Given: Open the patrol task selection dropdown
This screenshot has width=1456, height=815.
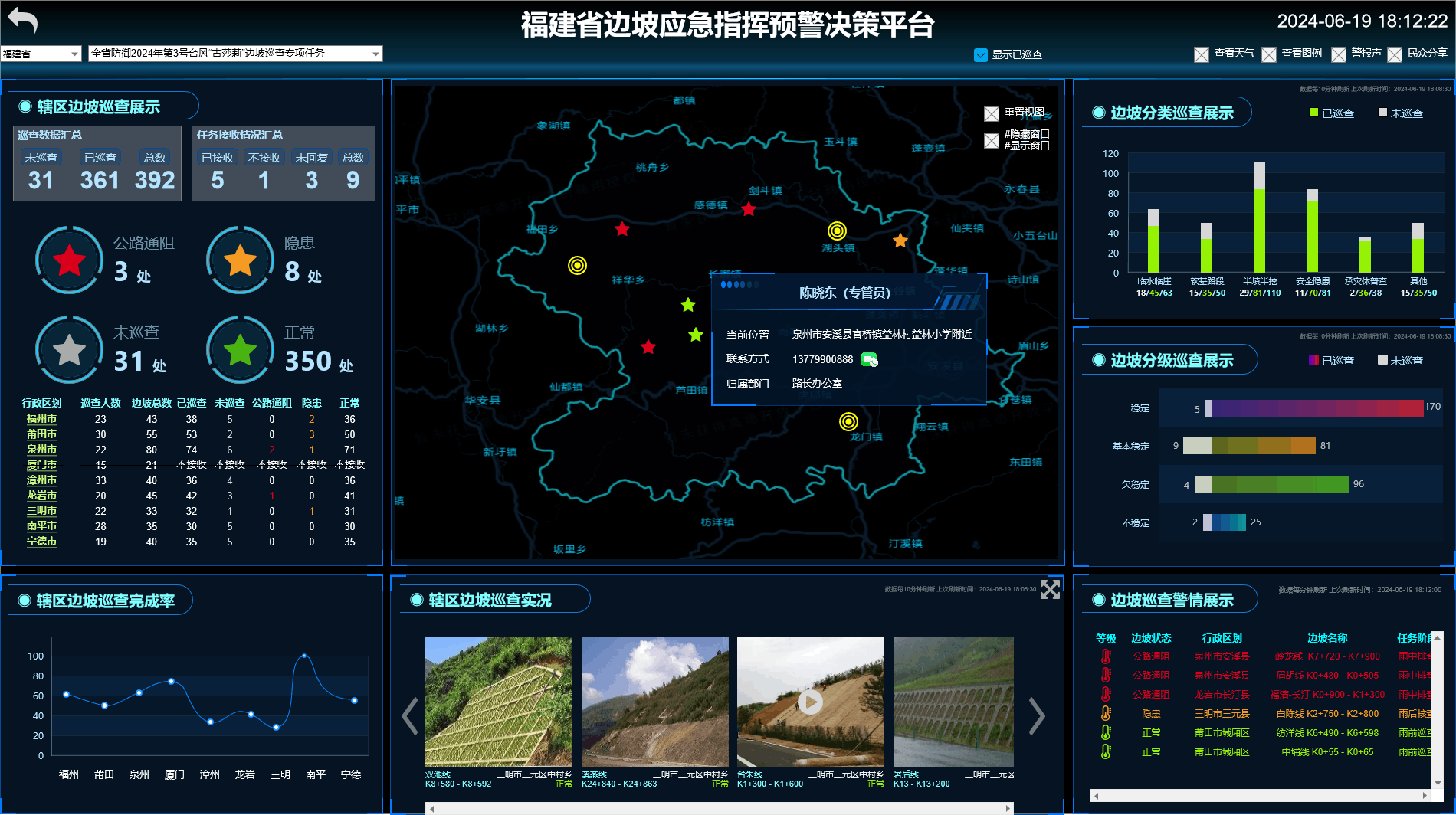Looking at the screenshot, I should (x=235, y=54).
